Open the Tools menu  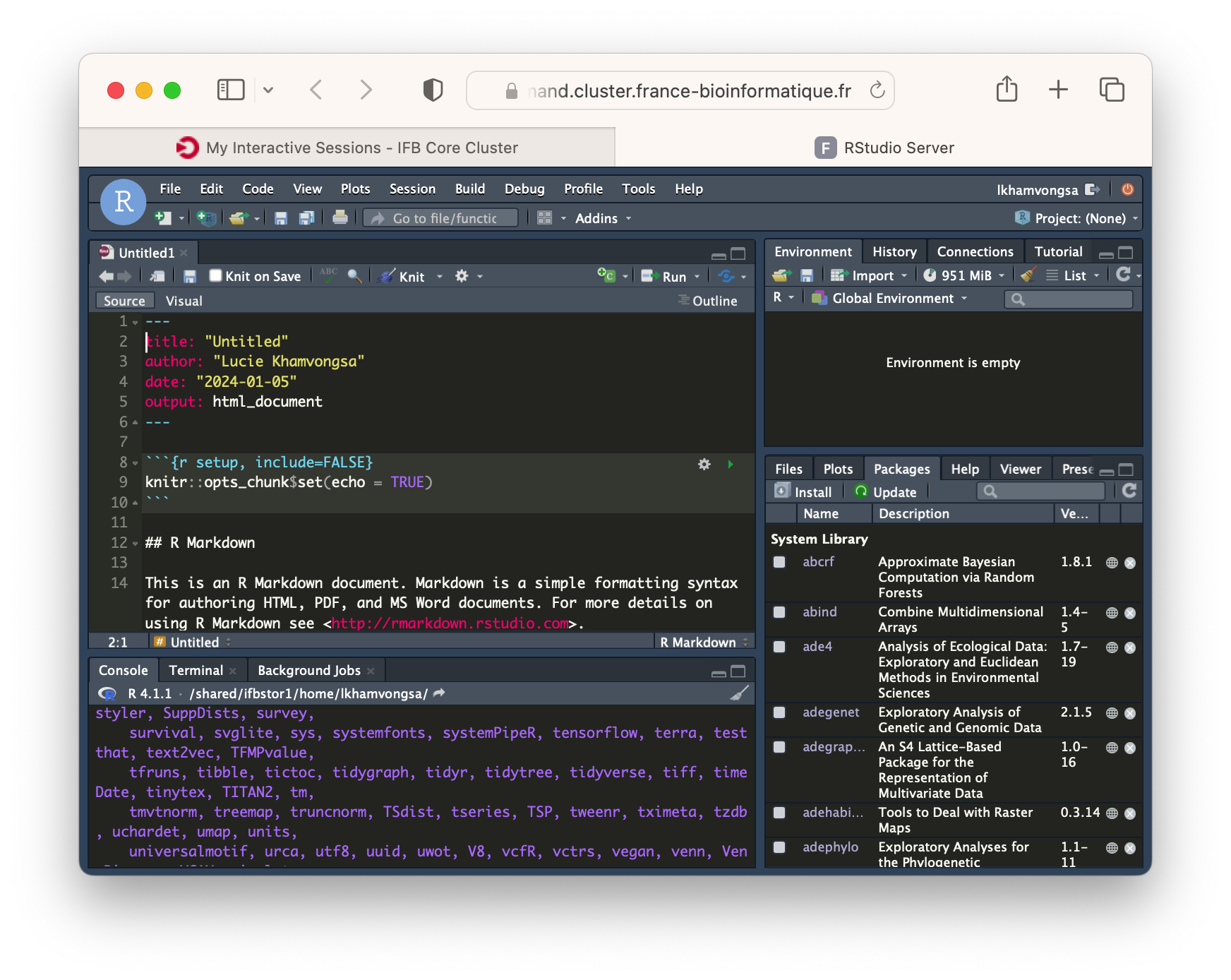tap(638, 189)
